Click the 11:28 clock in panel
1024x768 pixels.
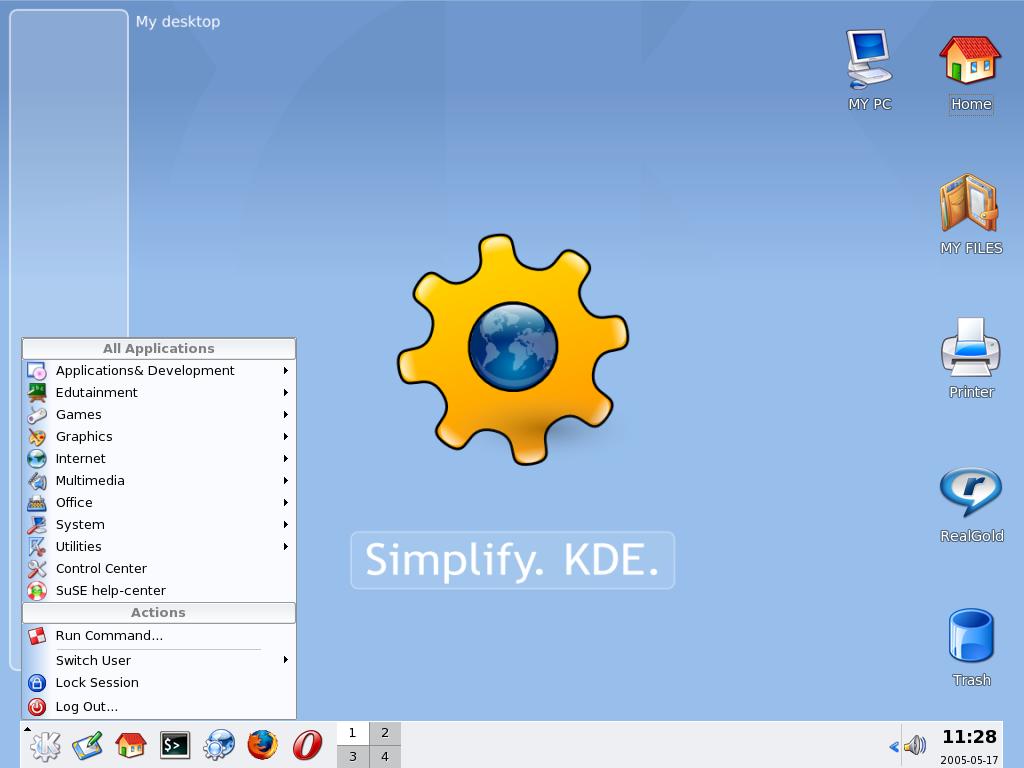point(969,737)
